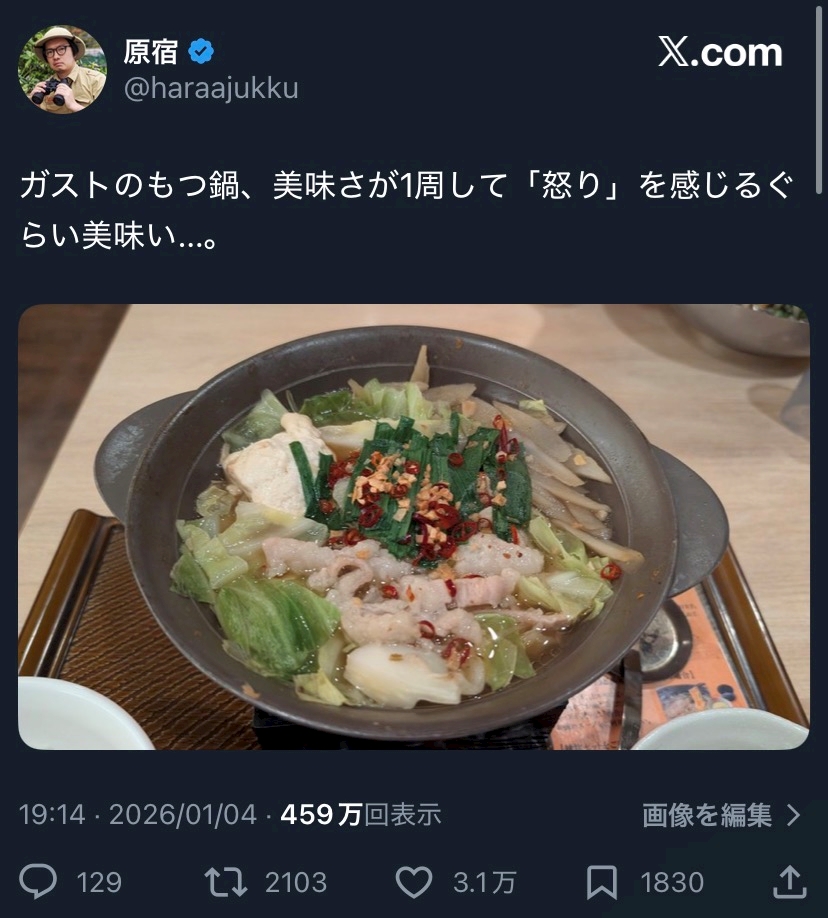Viewport: 828px width, 918px height.
Task: Open the 原宿 profile avatar
Action: 63,70
